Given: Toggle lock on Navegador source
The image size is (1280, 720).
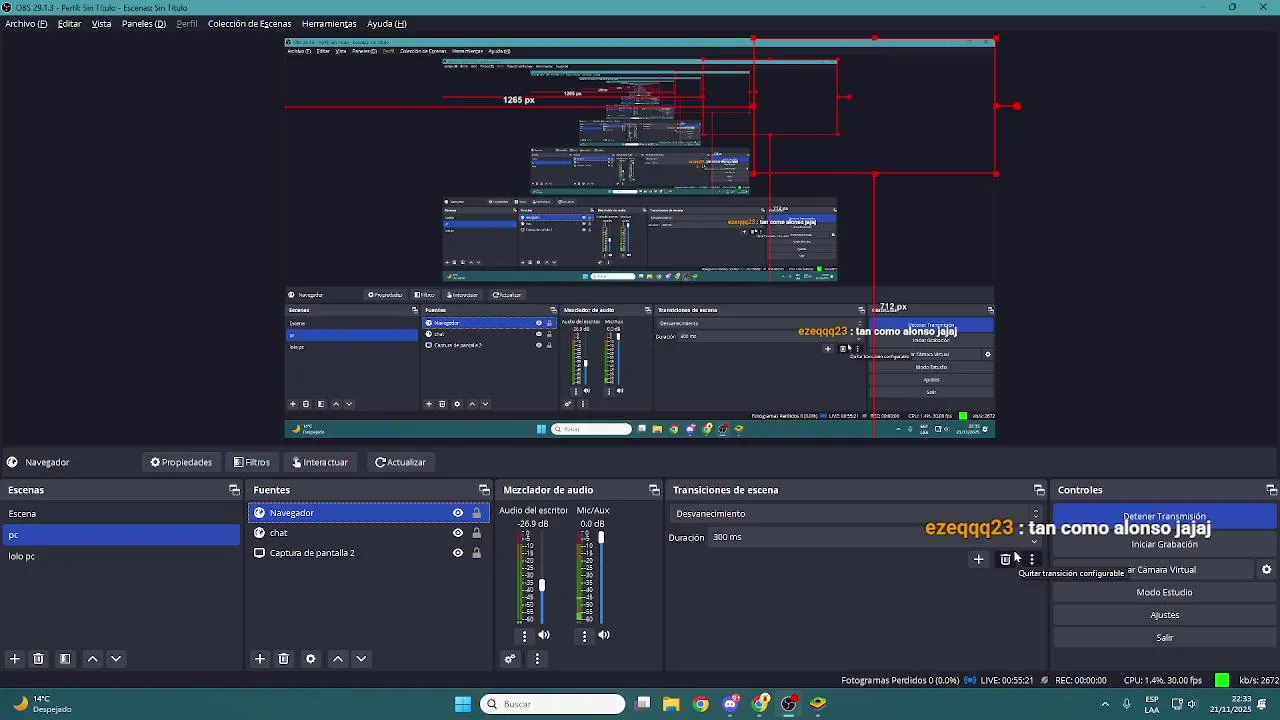Looking at the screenshot, I should point(476,513).
